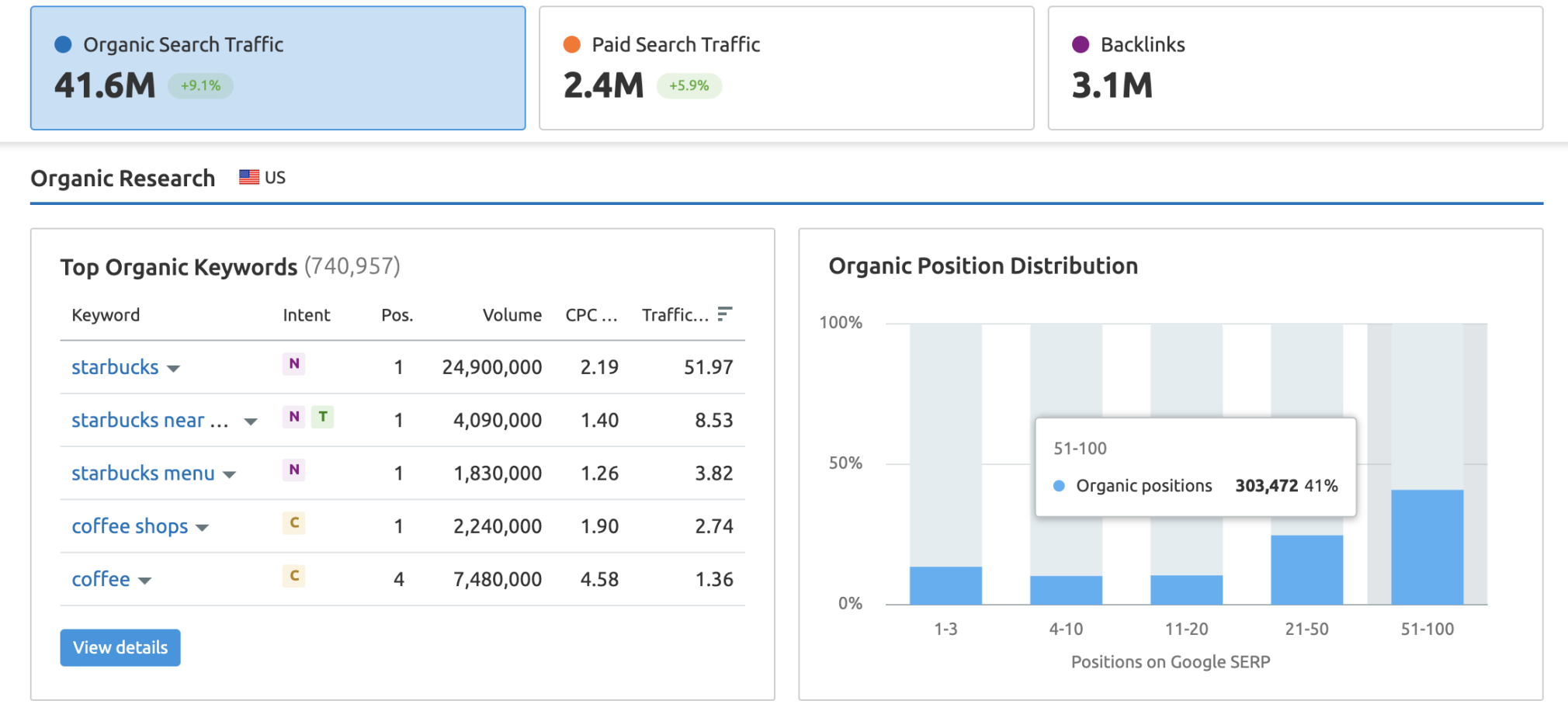Viewport: 1568px width, 718px height.
Task: Open the coffee shops keyword link
Action: coord(130,526)
